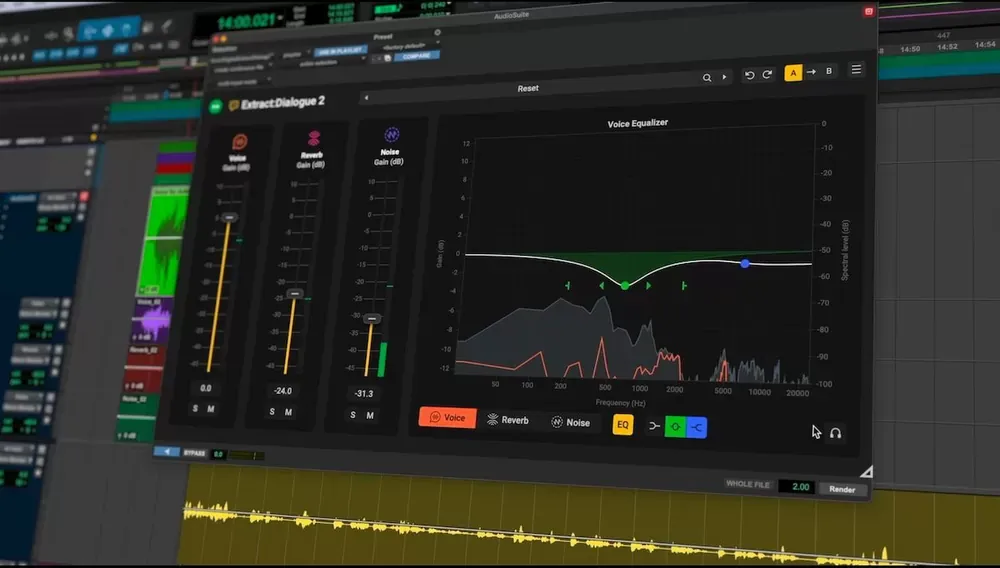Image resolution: width=1000 pixels, height=568 pixels.
Task: Click the pink Reverb gain icon
Action: click(x=314, y=138)
